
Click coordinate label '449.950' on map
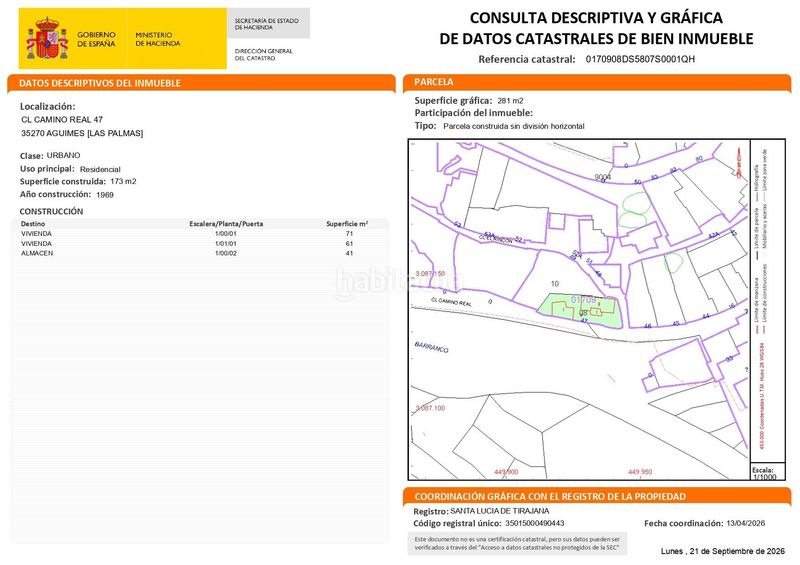pos(640,472)
